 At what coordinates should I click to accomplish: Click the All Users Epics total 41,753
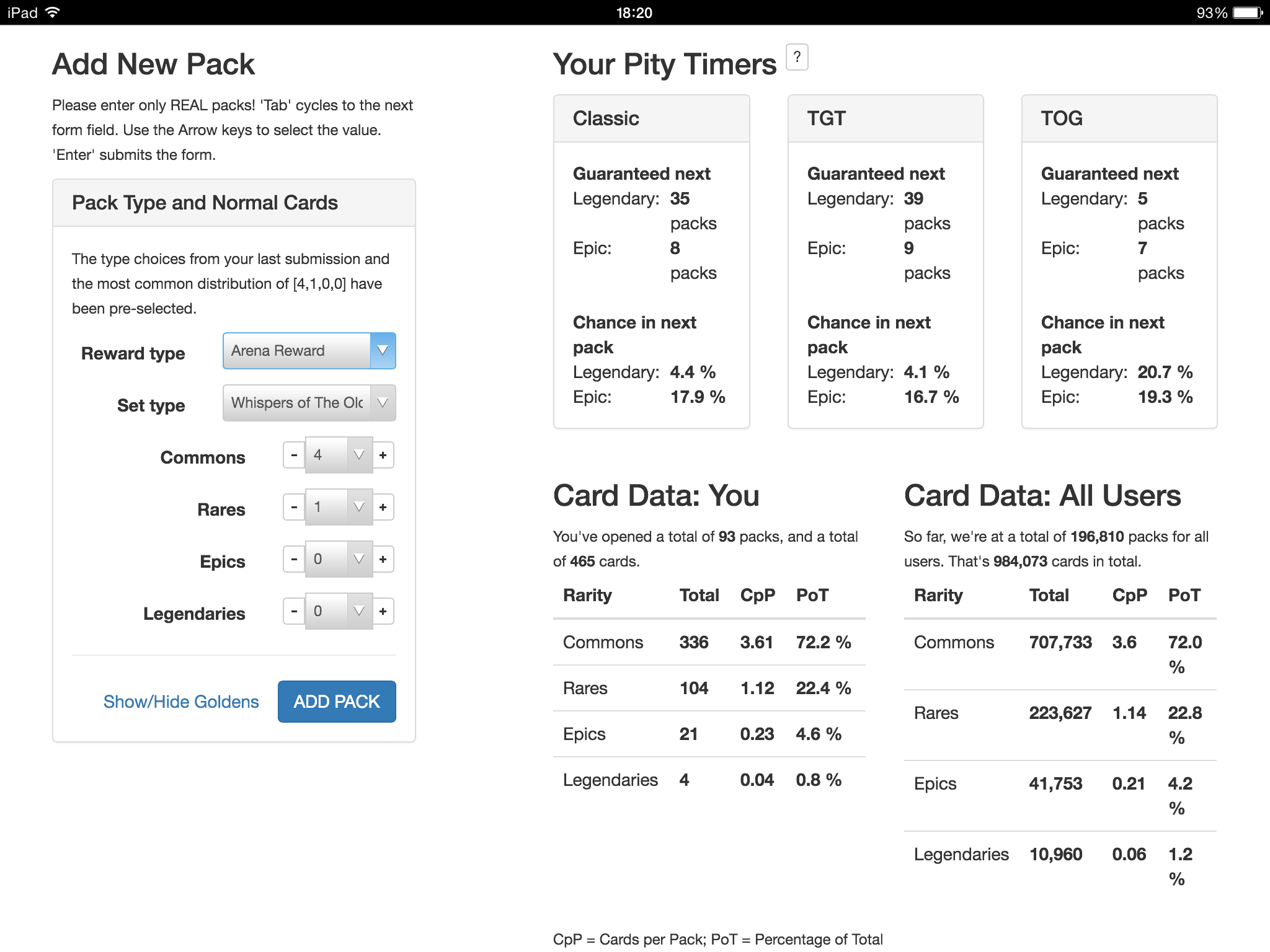[x=1055, y=783]
